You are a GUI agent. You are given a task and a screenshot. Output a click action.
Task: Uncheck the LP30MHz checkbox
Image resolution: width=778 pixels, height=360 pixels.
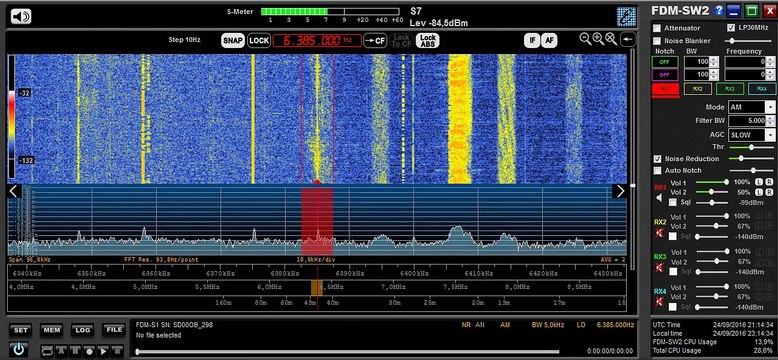(731, 28)
